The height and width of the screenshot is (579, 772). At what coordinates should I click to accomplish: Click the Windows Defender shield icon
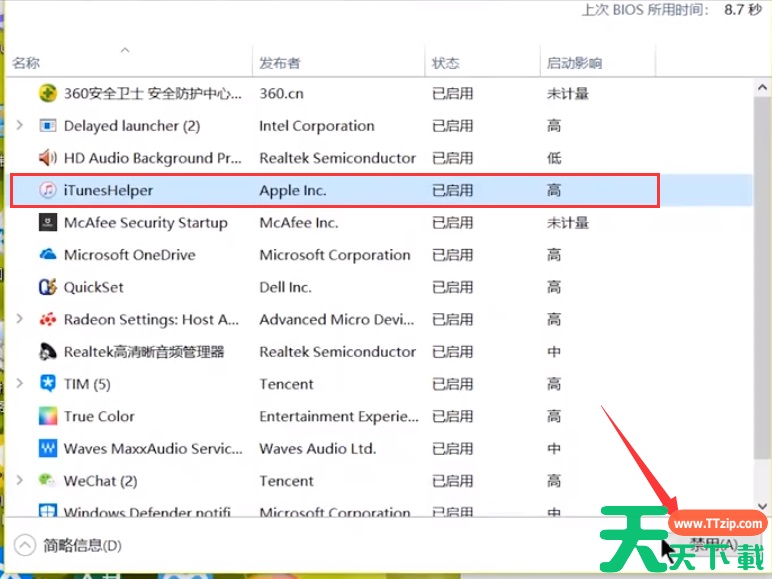[48, 510]
